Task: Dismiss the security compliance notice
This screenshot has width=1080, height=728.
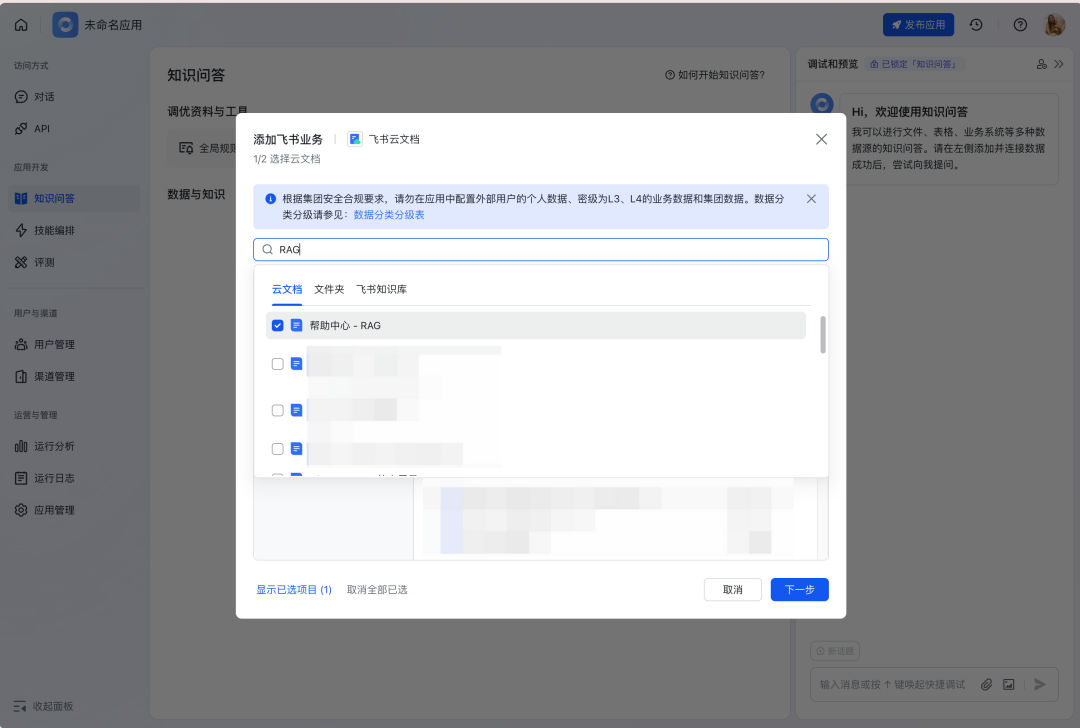Action: [811, 198]
